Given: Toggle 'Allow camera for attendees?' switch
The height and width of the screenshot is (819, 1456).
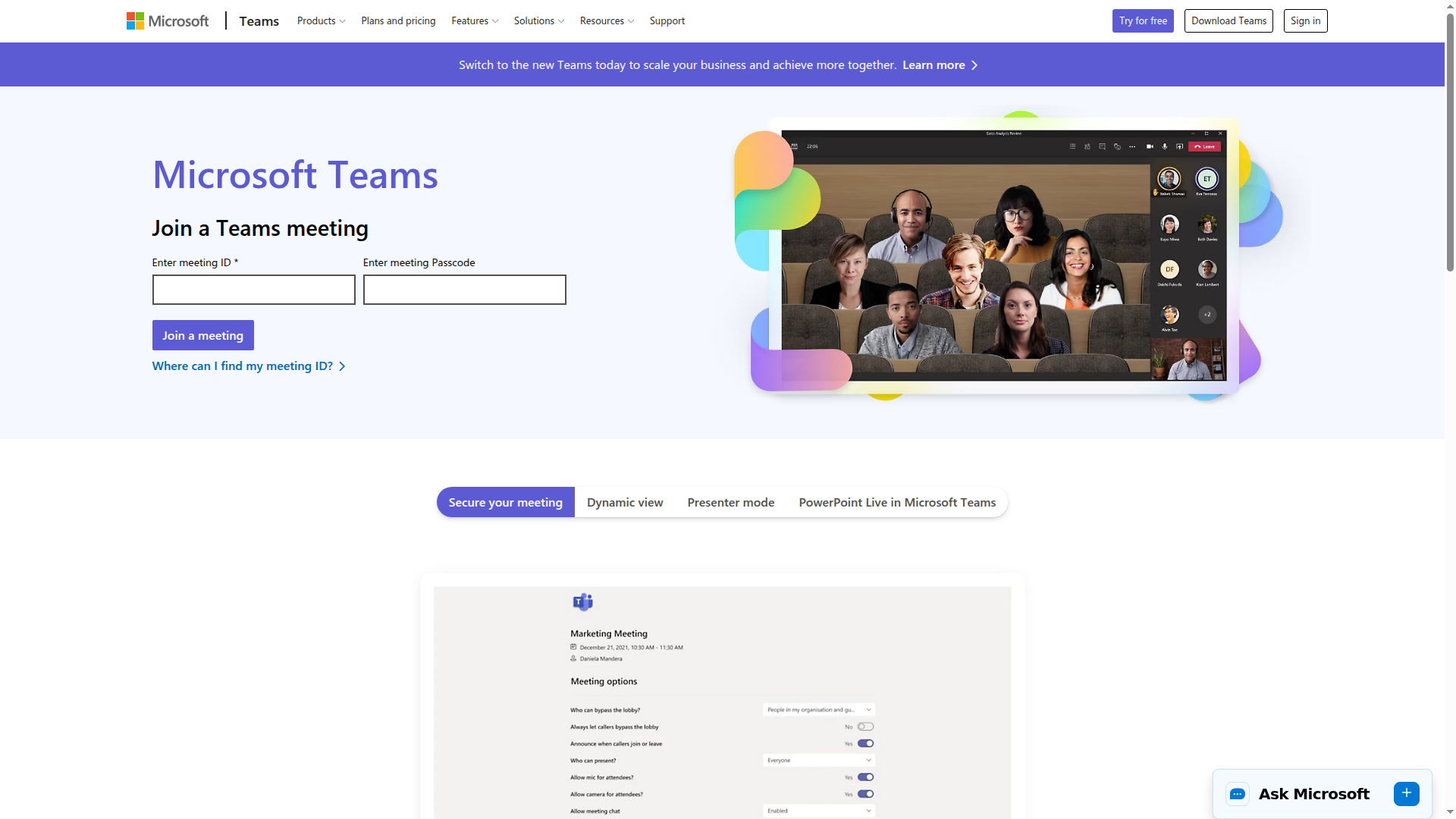Looking at the screenshot, I should pyautogui.click(x=865, y=794).
